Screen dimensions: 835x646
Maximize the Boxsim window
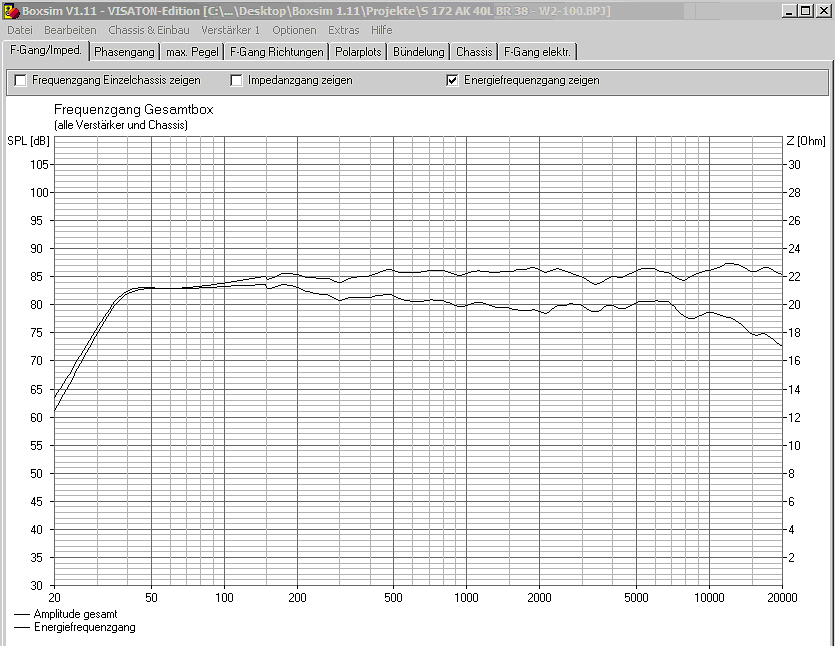pos(806,11)
